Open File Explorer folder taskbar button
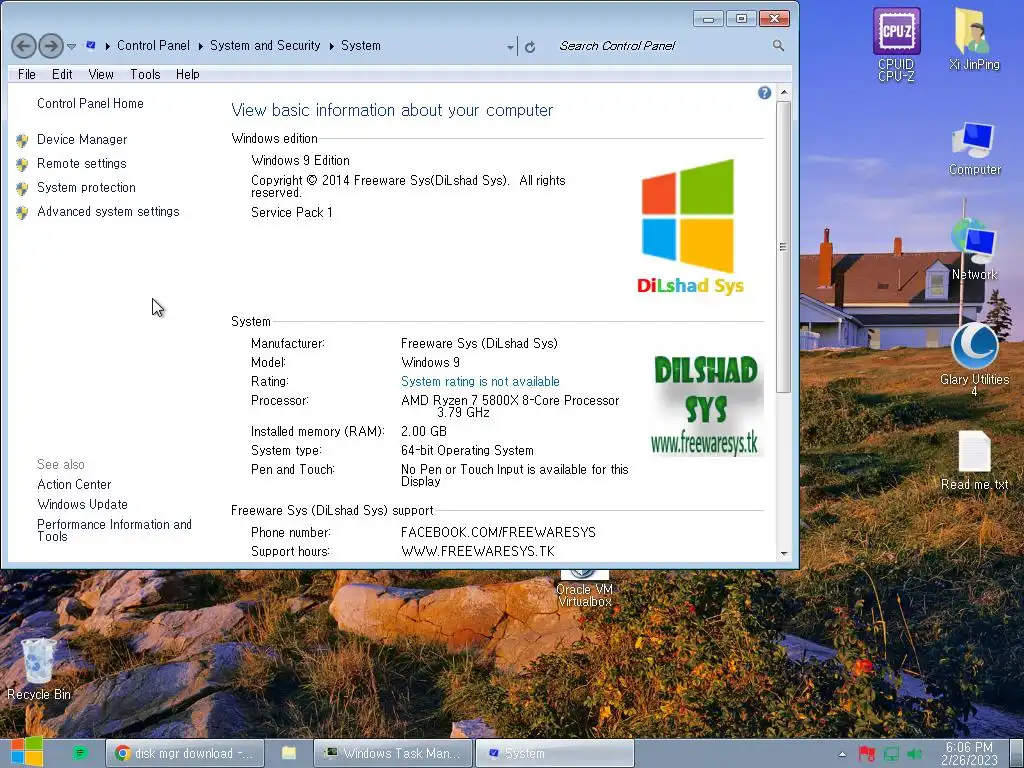This screenshot has width=1024, height=768. 289,753
